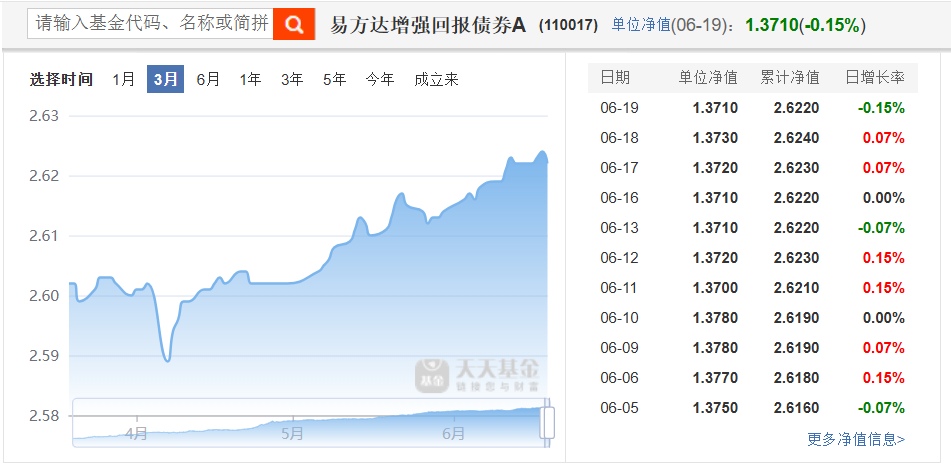Click the 06-10 date row
This screenshot has width=951, height=470.
tap(753, 318)
